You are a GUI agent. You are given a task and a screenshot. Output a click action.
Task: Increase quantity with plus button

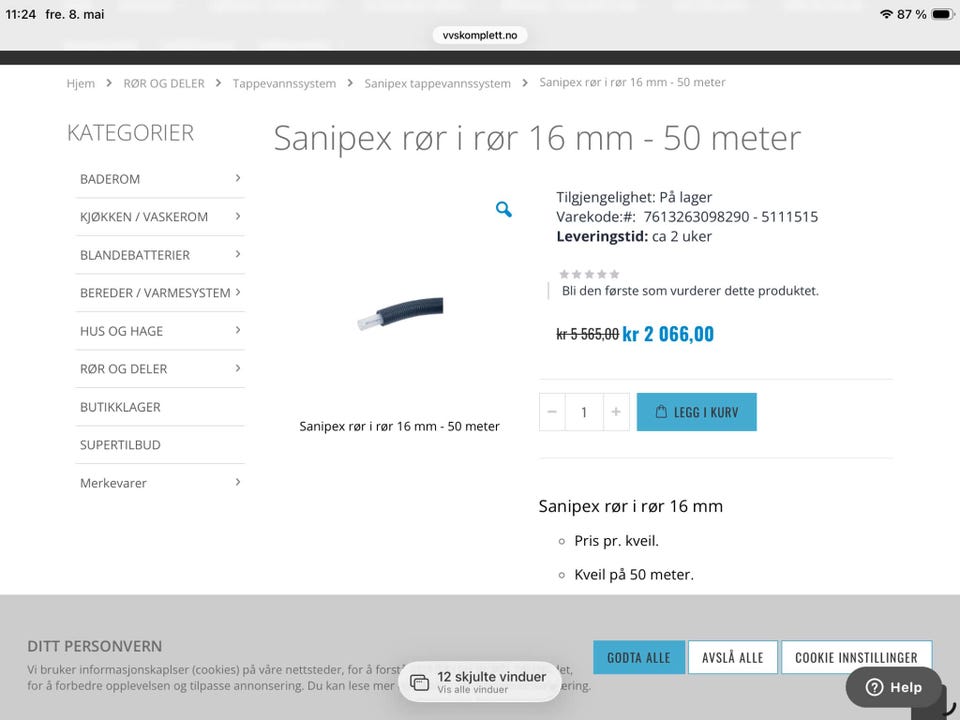click(x=616, y=412)
